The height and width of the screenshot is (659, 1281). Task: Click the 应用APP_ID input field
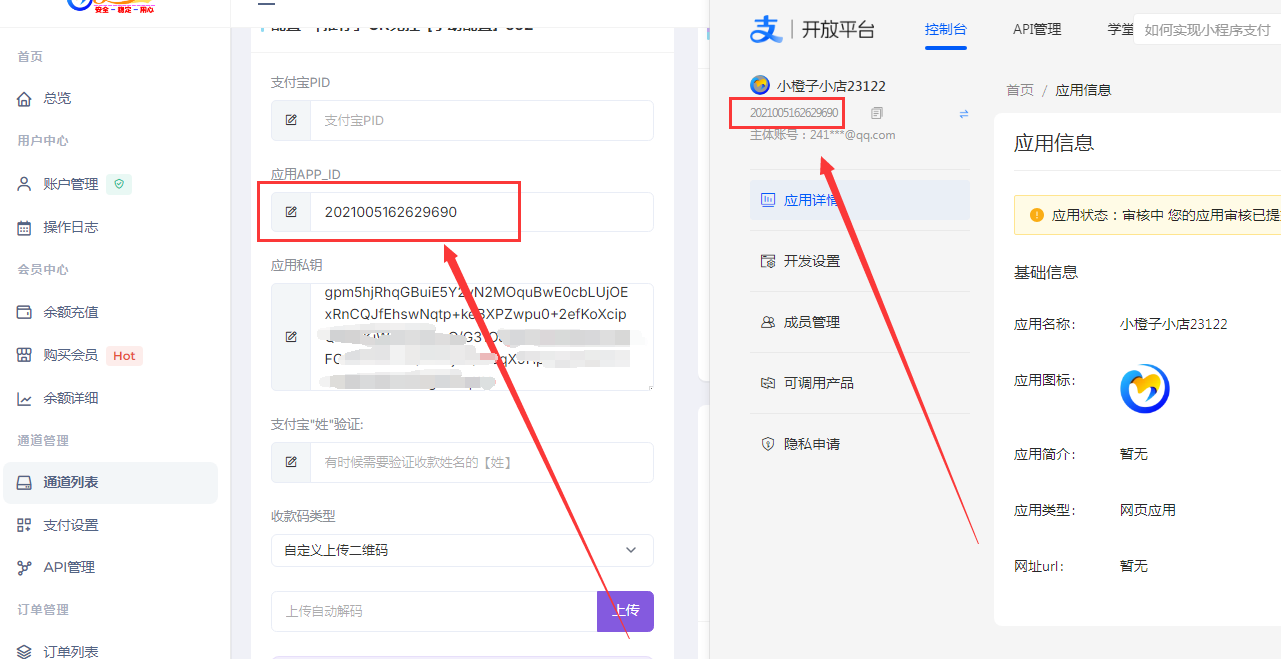(x=482, y=212)
